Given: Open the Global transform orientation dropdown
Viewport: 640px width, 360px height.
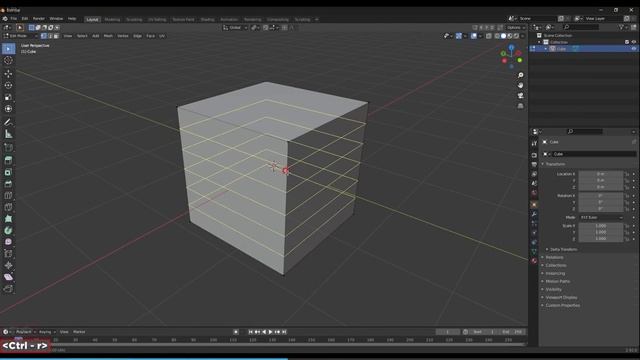Looking at the screenshot, I should point(235,27).
